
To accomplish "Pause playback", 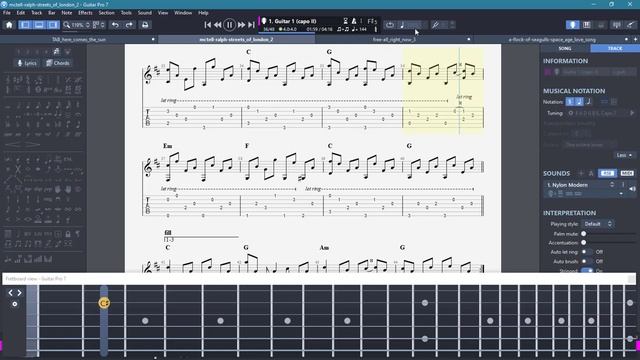I will point(229,25).
